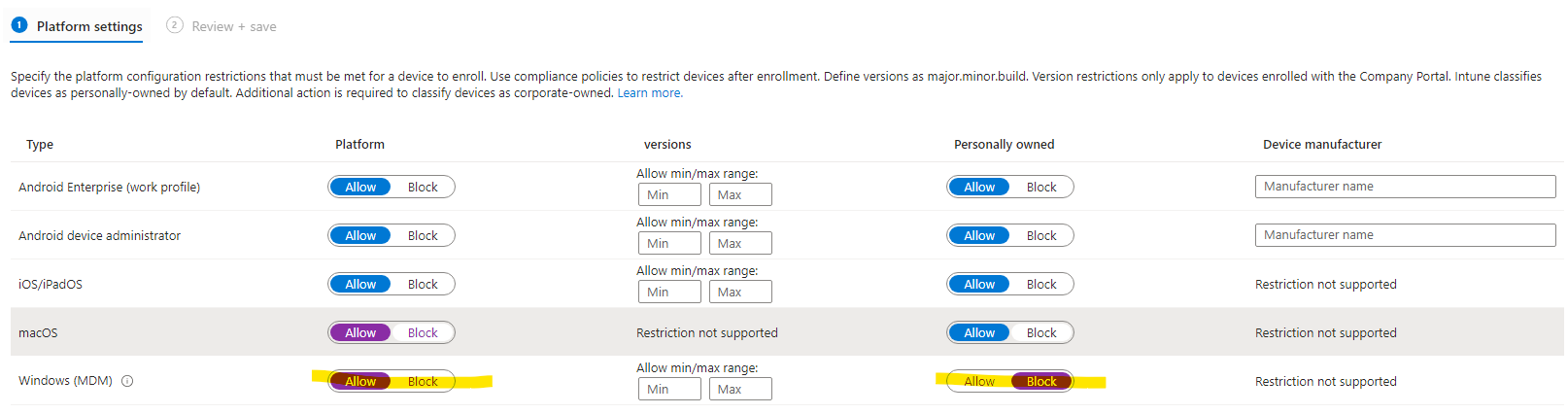Block Windows (MDM) platform enrollment
This screenshot has width=1568, height=414.
click(423, 381)
